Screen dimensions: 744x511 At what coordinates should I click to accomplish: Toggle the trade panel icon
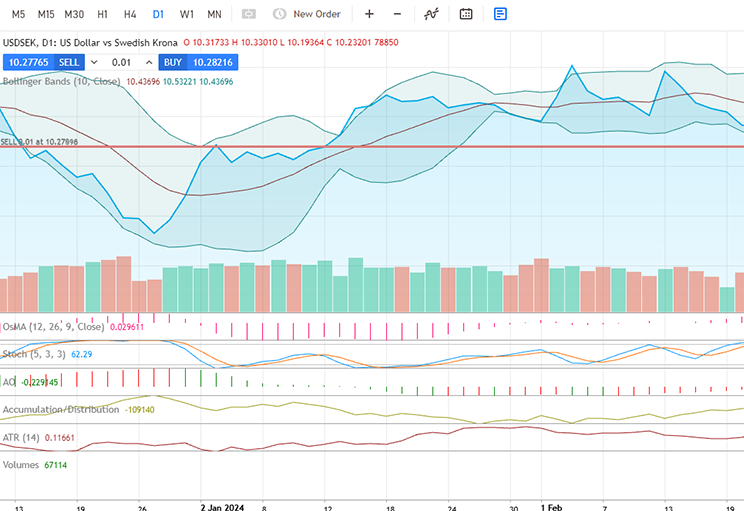500,14
